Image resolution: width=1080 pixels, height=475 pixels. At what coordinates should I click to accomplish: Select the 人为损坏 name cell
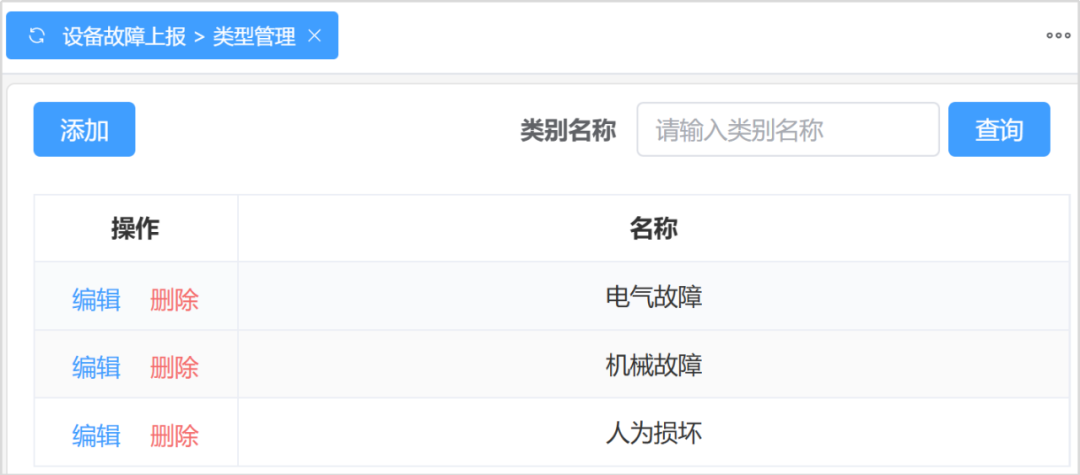tap(653, 433)
